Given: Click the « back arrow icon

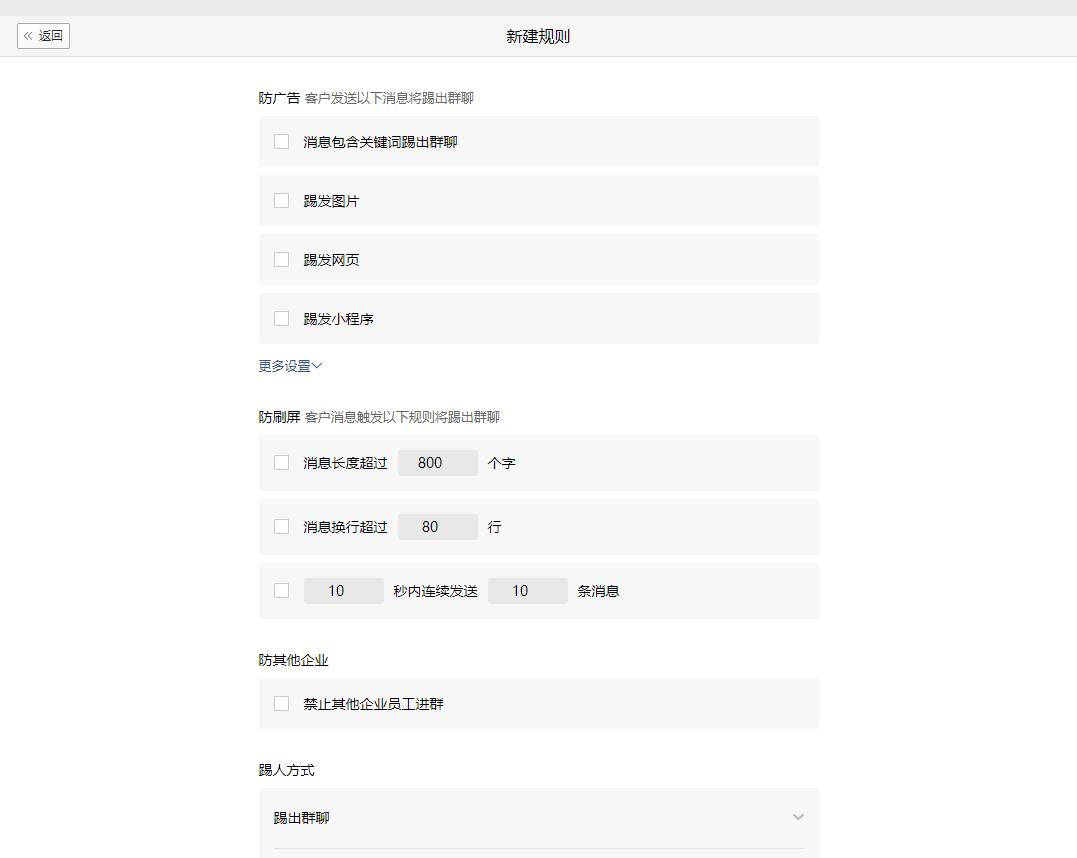Looking at the screenshot, I should click(x=30, y=35).
